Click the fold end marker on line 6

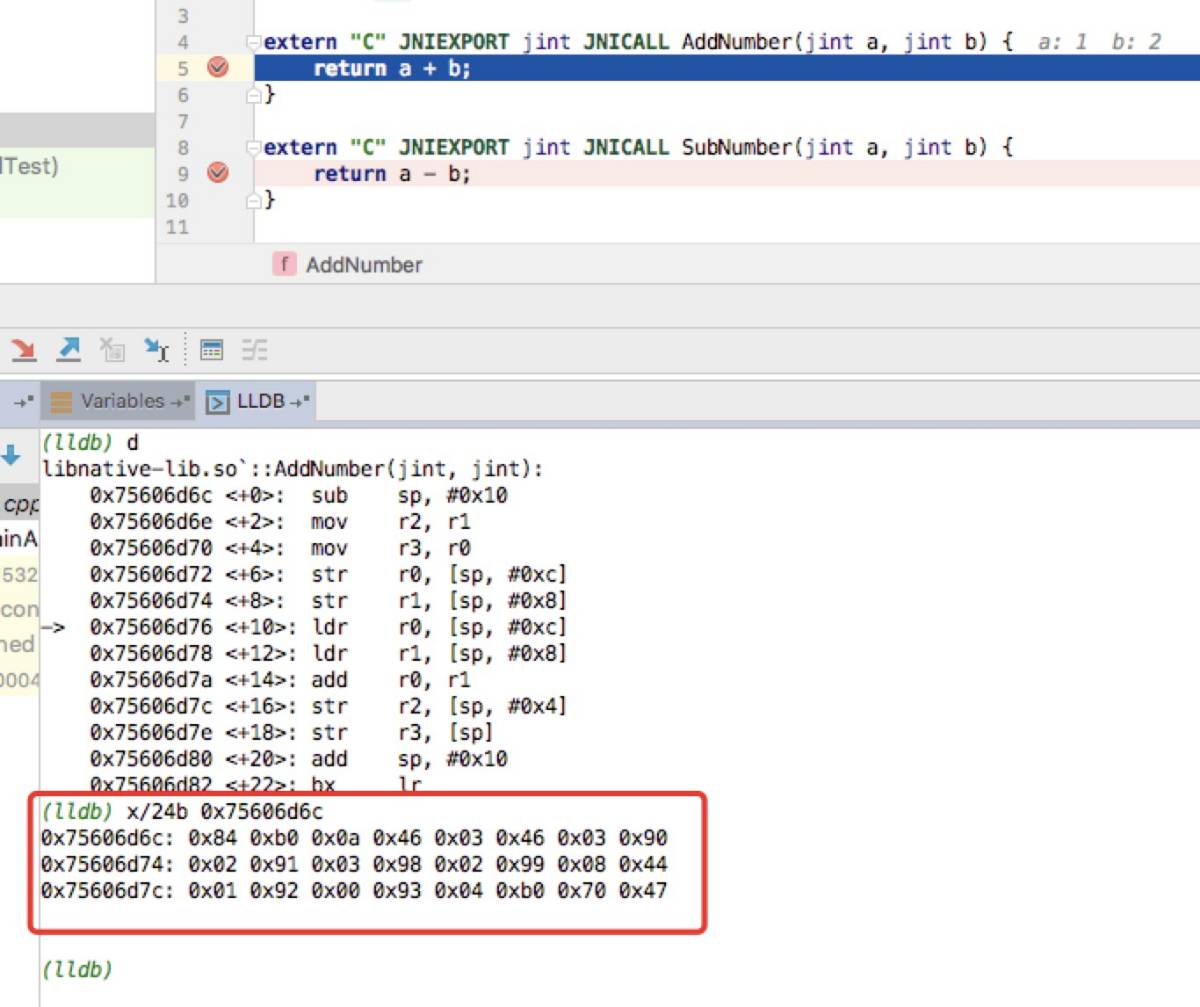coord(254,95)
